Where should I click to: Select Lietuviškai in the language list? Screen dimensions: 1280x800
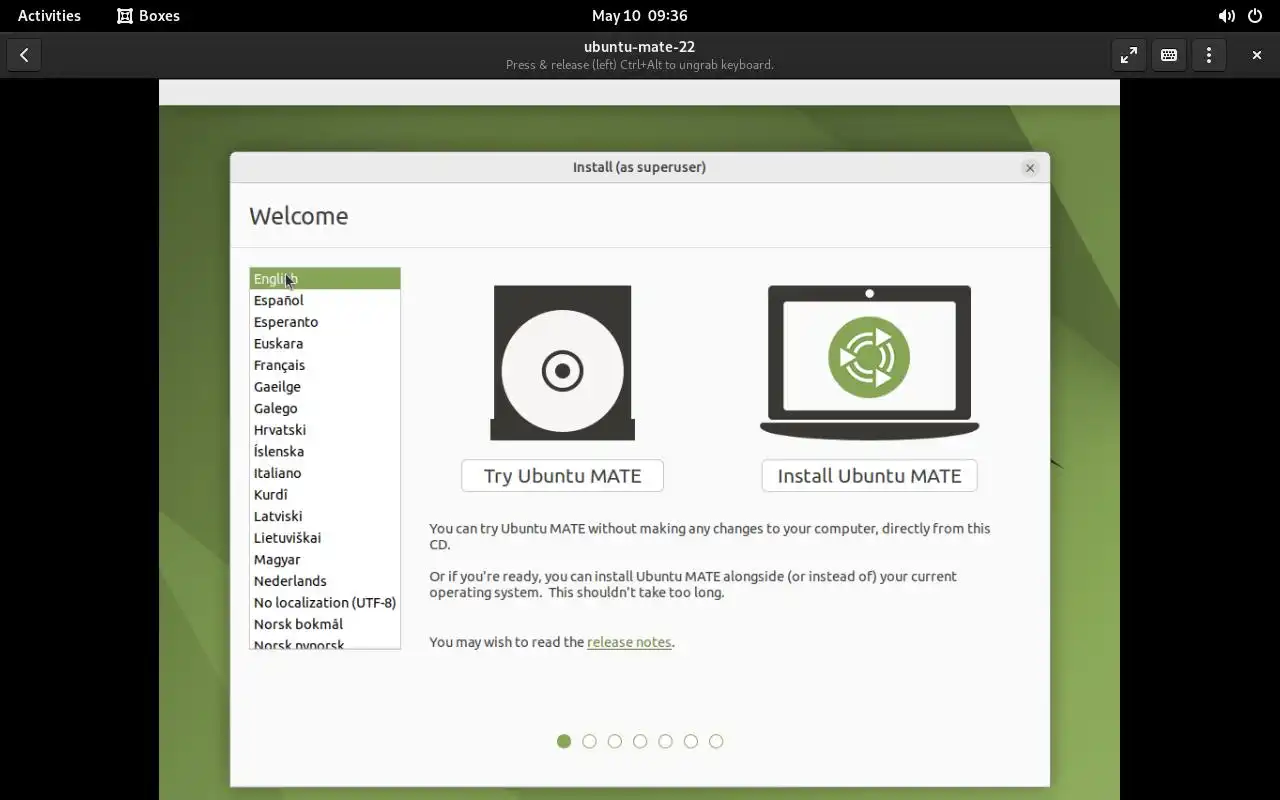click(x=325, y=538)
